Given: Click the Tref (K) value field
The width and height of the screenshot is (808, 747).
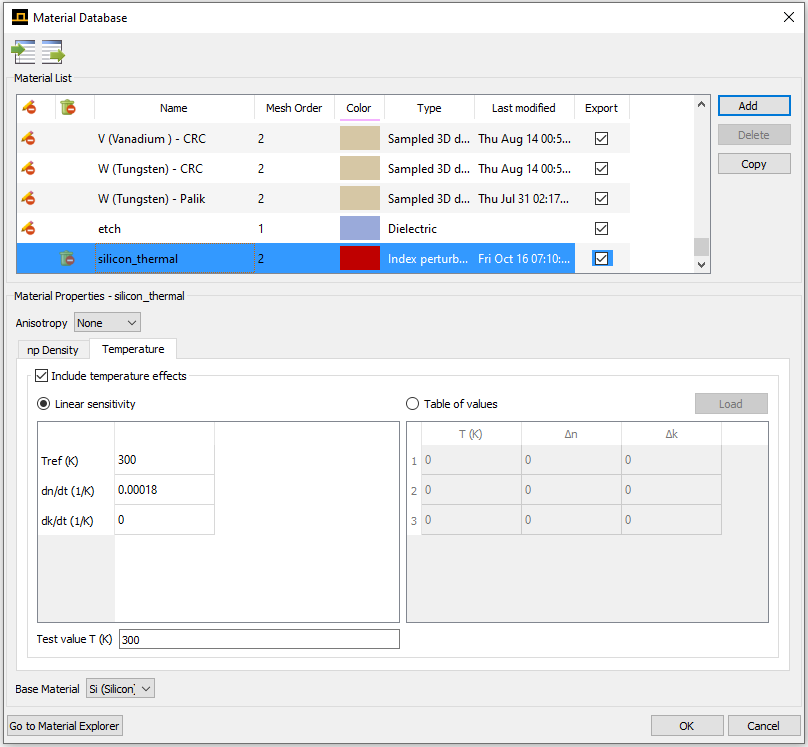Looking at the screenshot, I should 164,460.
